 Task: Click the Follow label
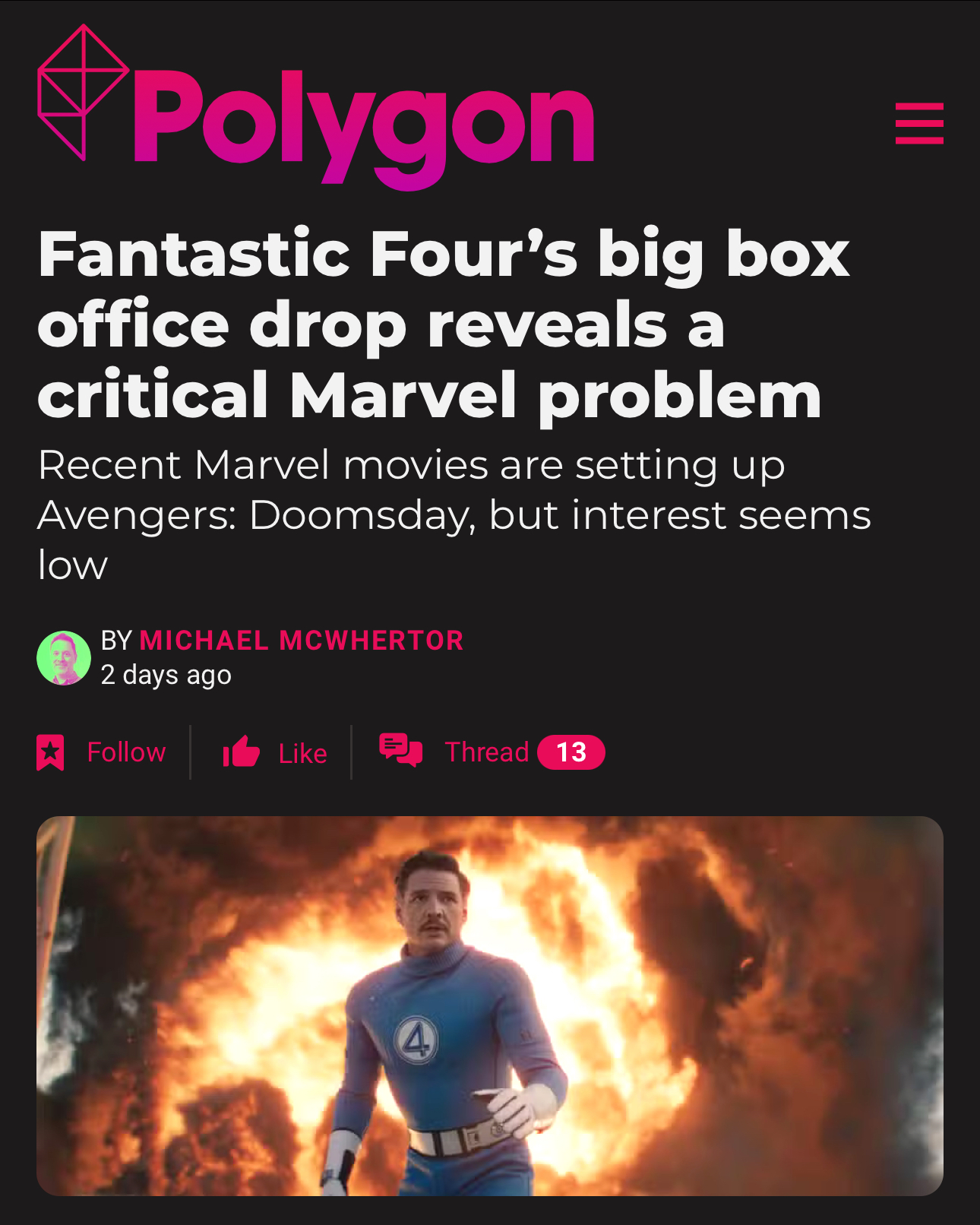126,752
